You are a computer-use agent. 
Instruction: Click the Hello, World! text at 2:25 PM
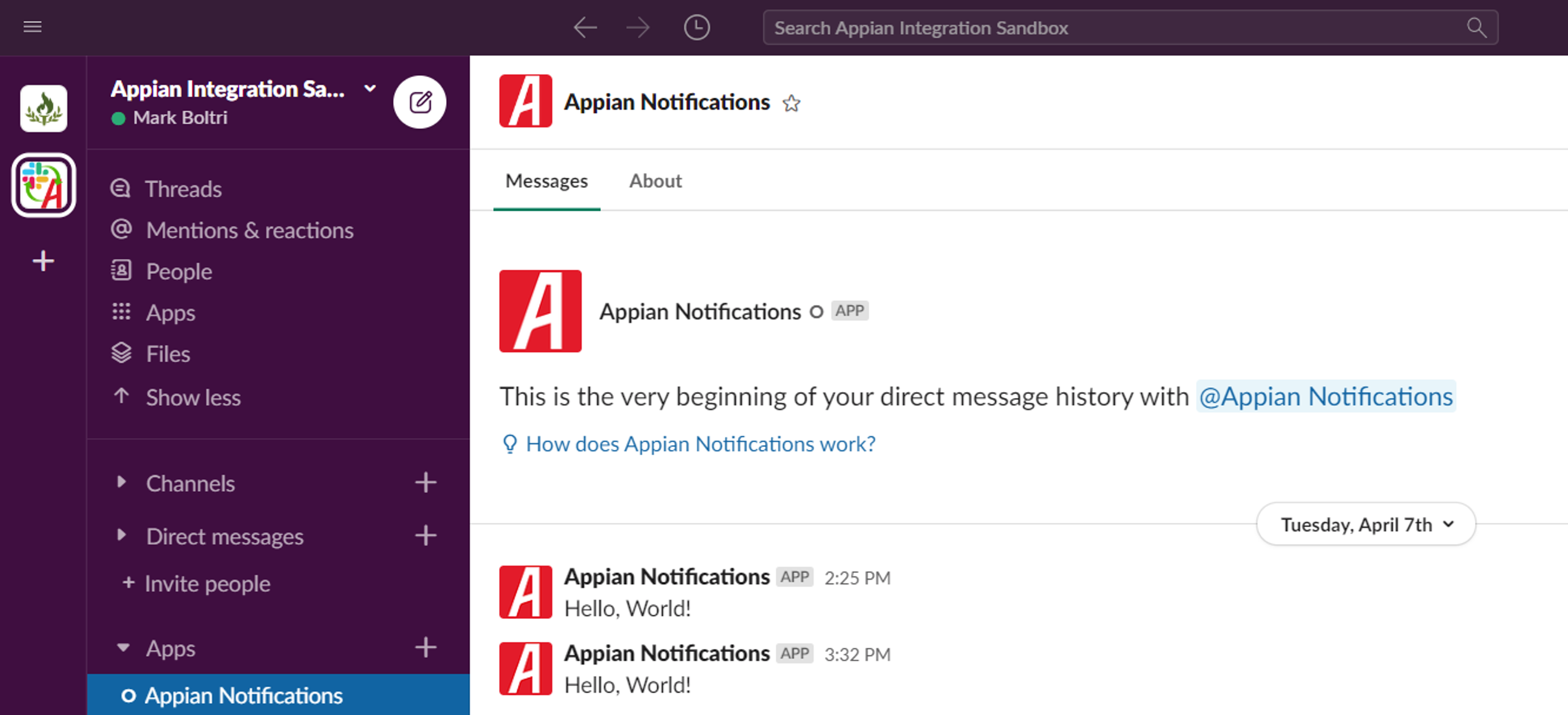(628, 609)
